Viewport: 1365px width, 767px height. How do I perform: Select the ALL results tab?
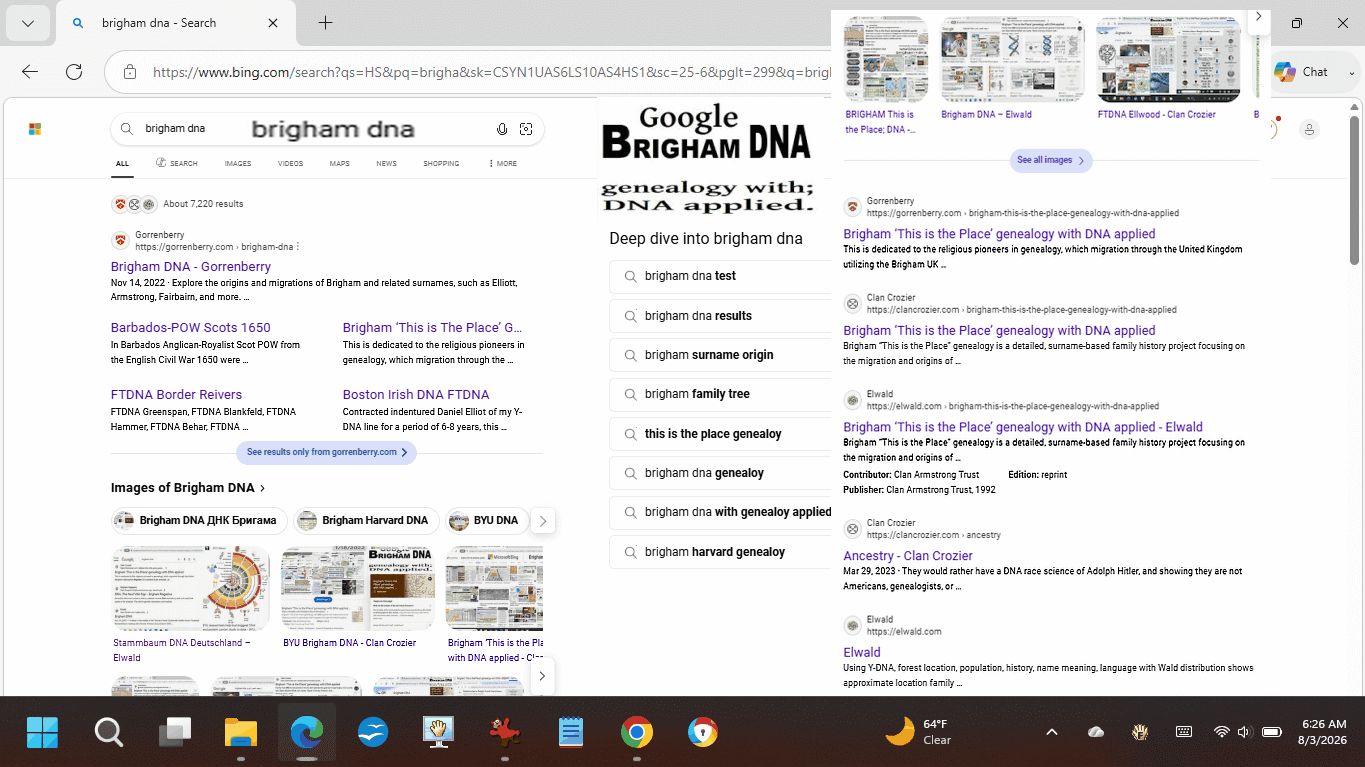click(122, 163)
